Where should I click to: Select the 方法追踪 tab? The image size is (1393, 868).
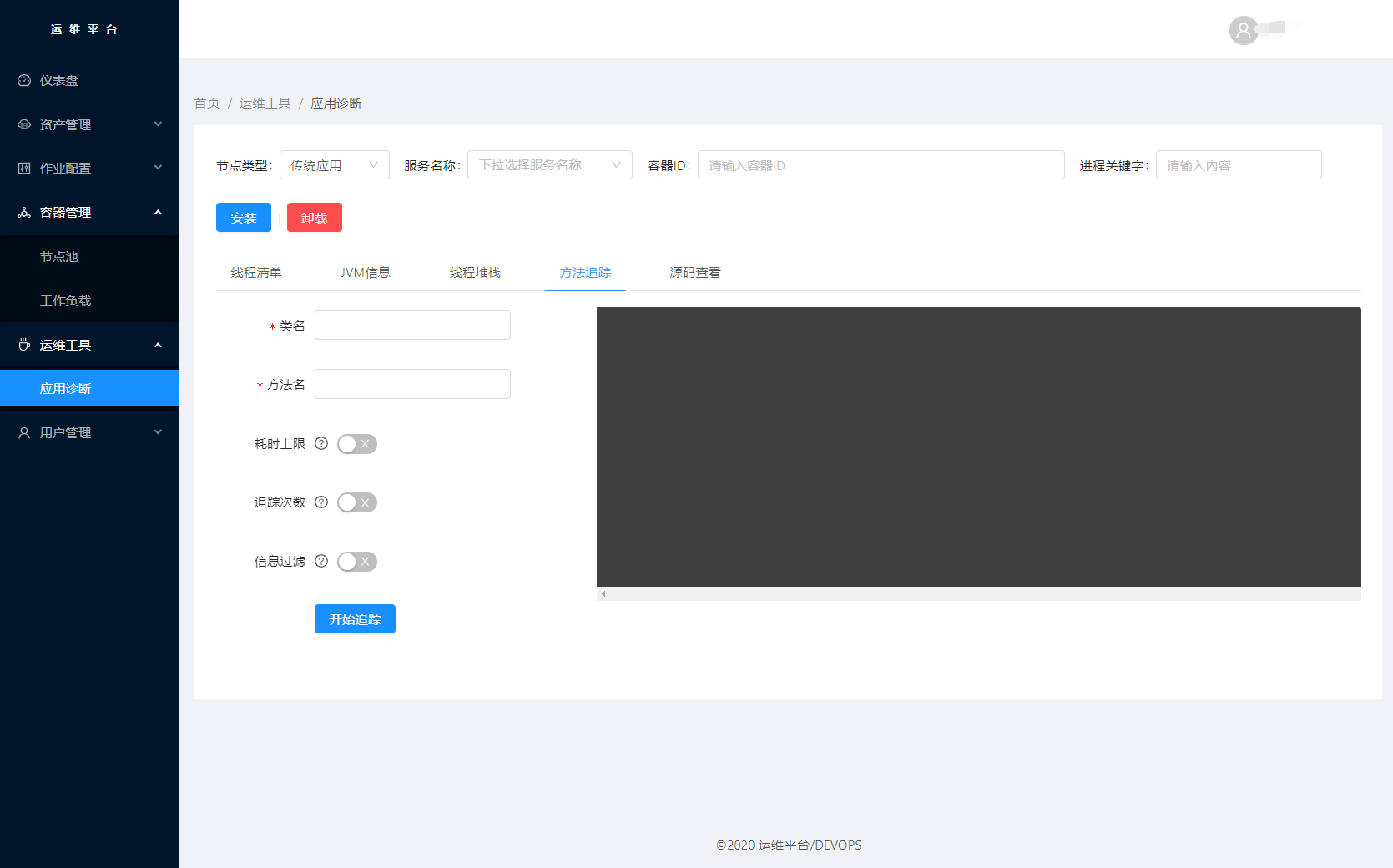tap(585, 273)
